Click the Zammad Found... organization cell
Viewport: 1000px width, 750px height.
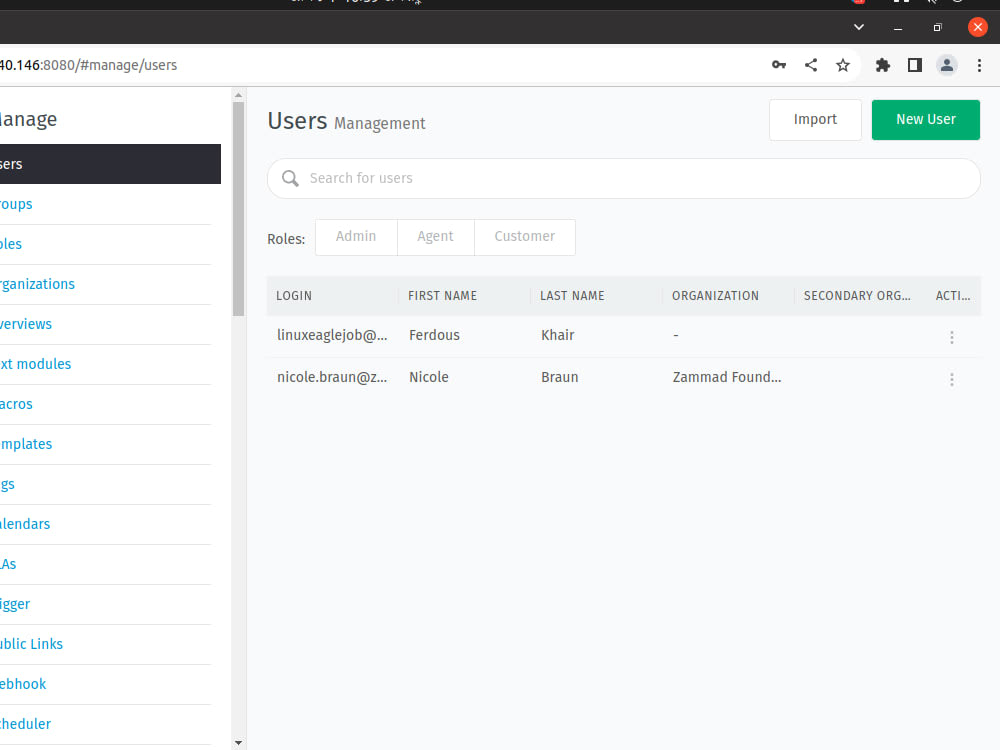(727, 378)
